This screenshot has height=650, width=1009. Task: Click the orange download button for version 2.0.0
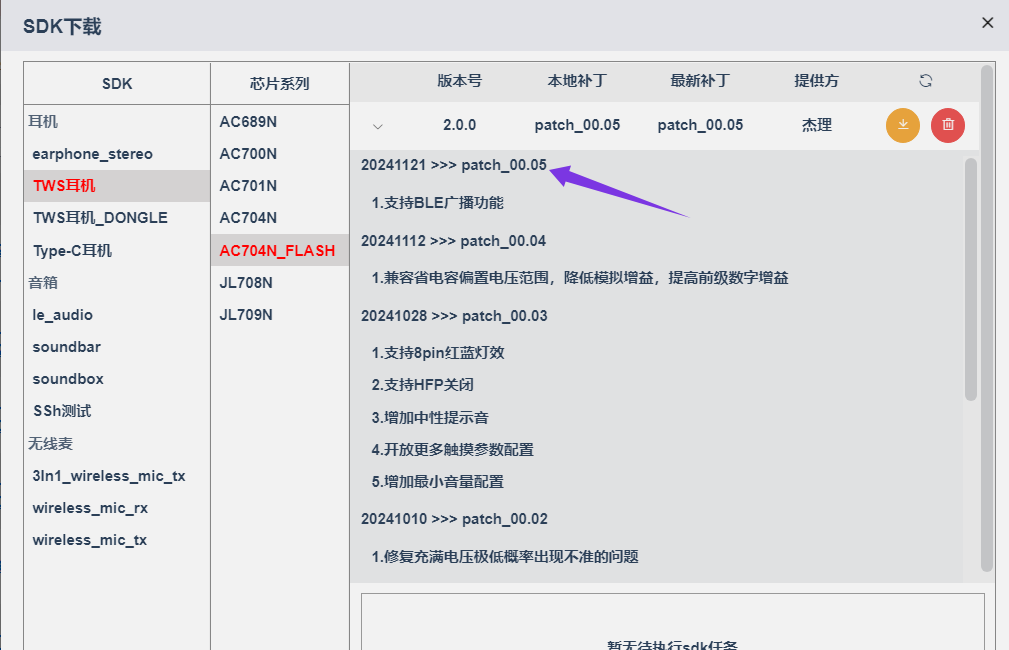pyautogui.click(x=903, y=125)
